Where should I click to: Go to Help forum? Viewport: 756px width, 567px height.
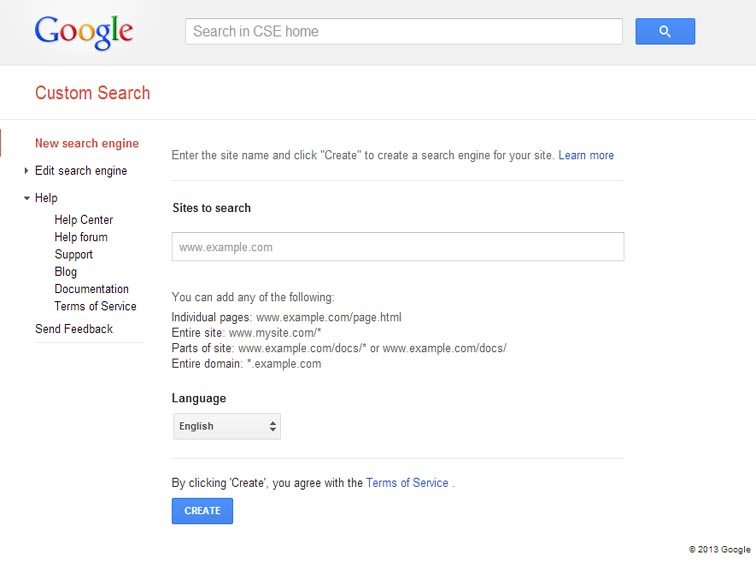[x=81, y=237]
